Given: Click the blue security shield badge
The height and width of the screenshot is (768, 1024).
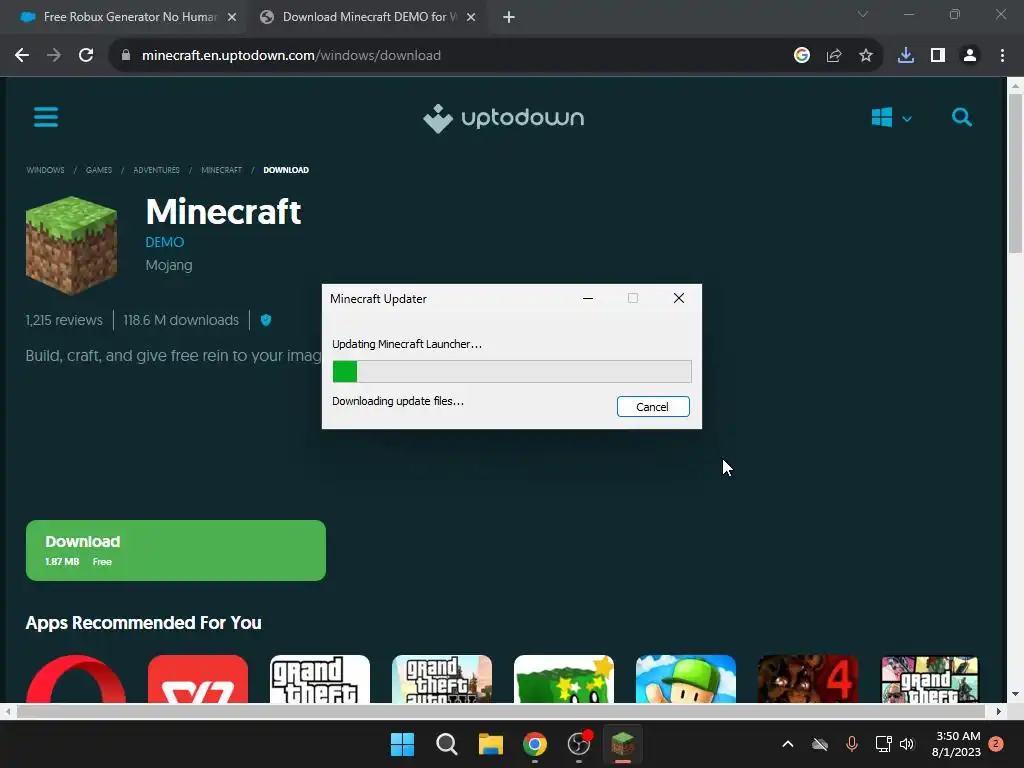Looking at the screenshot, I should pos(266,320).
